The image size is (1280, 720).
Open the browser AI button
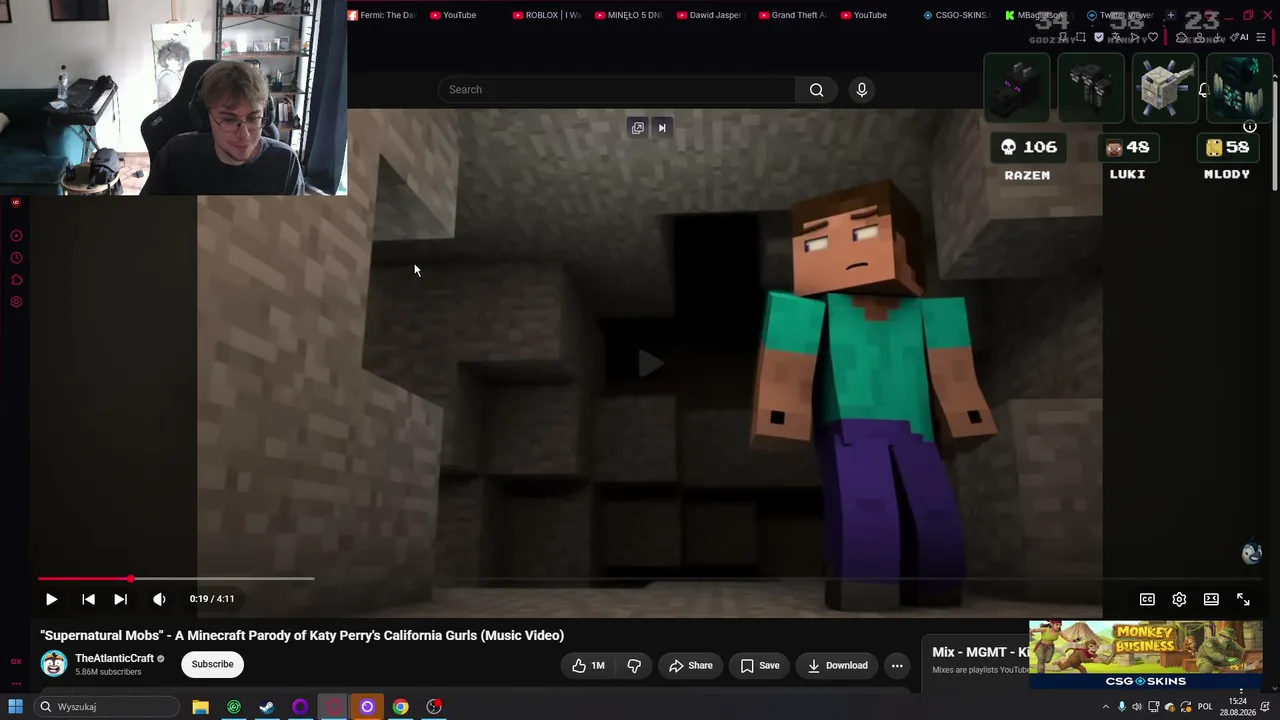[1241, 37]
